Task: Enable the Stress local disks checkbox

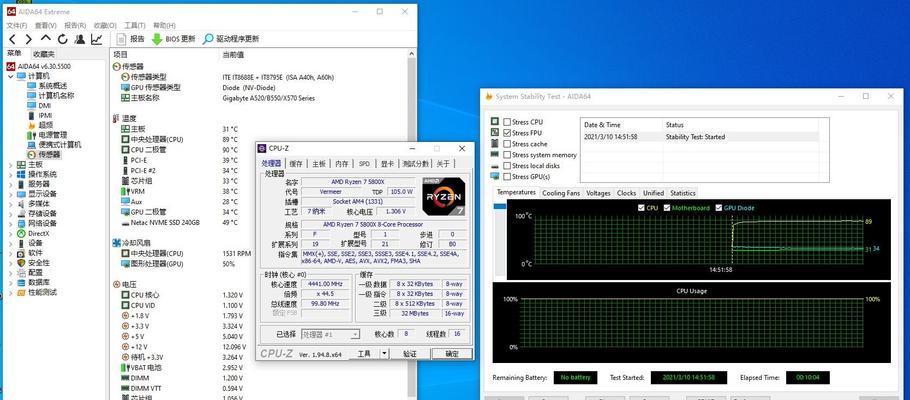Action: click(507, 166)
